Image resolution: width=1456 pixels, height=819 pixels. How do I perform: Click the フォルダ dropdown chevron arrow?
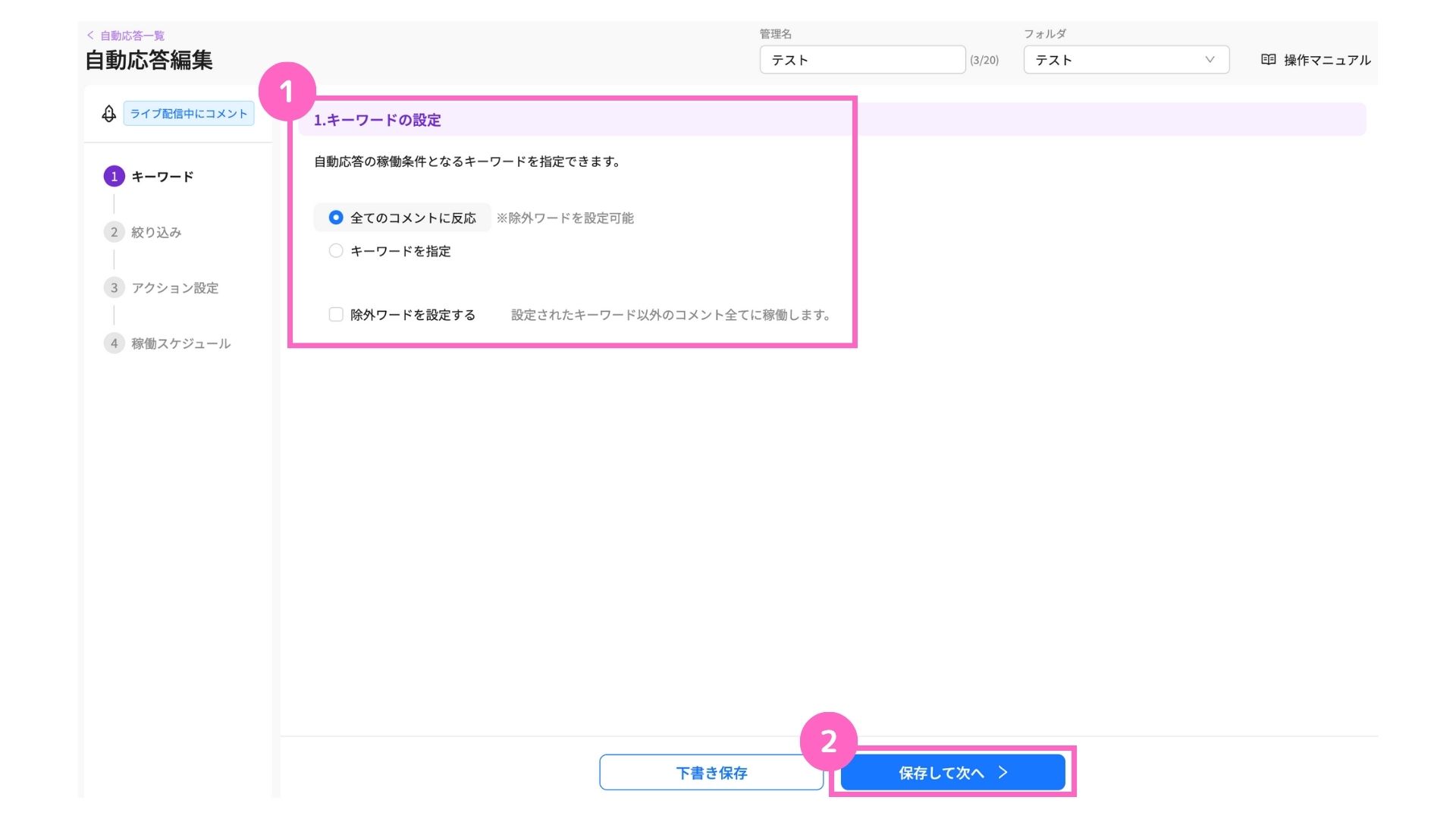1210,60
